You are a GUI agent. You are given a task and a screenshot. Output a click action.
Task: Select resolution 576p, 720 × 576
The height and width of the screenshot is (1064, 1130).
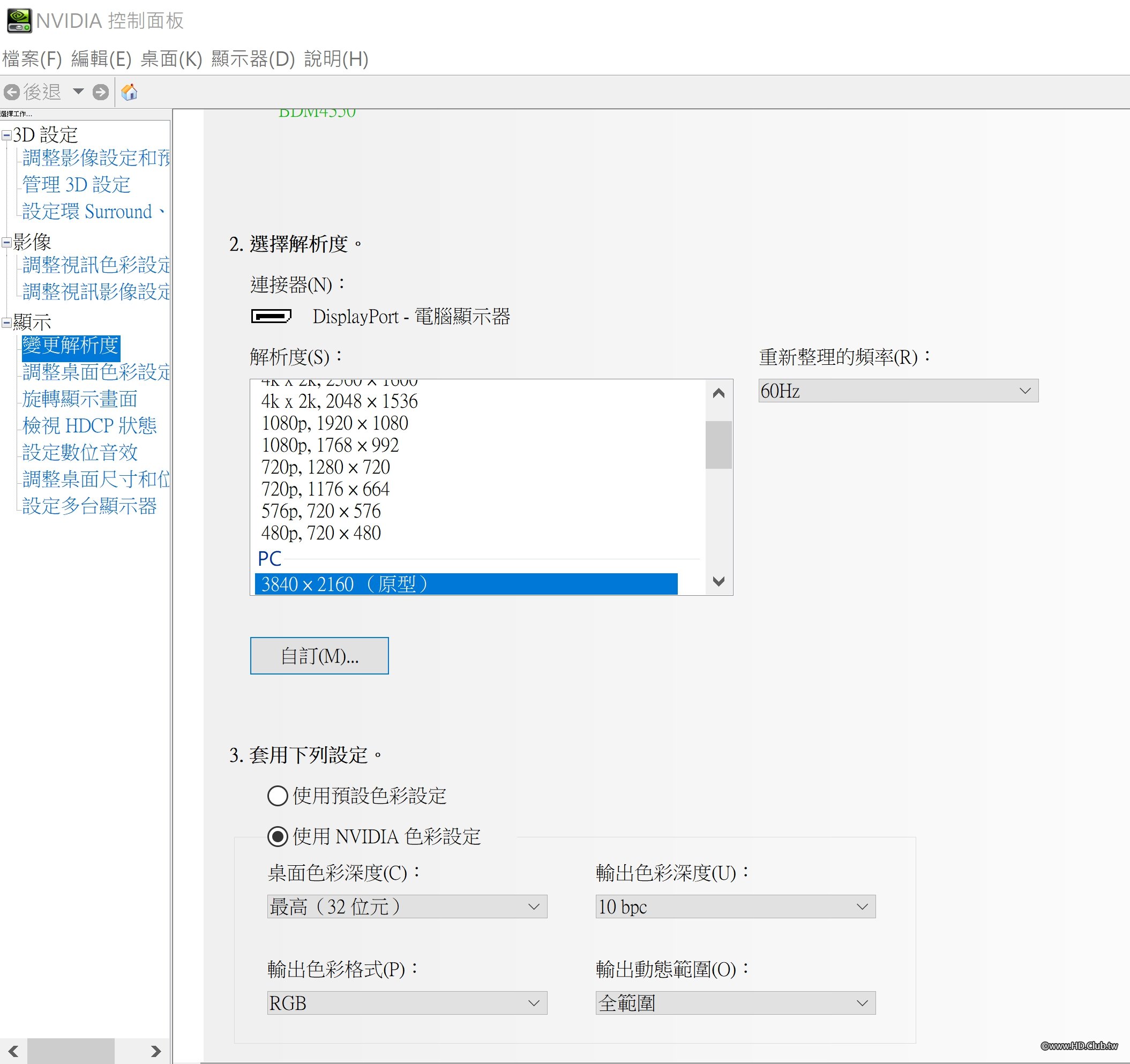tap(321, 511)
